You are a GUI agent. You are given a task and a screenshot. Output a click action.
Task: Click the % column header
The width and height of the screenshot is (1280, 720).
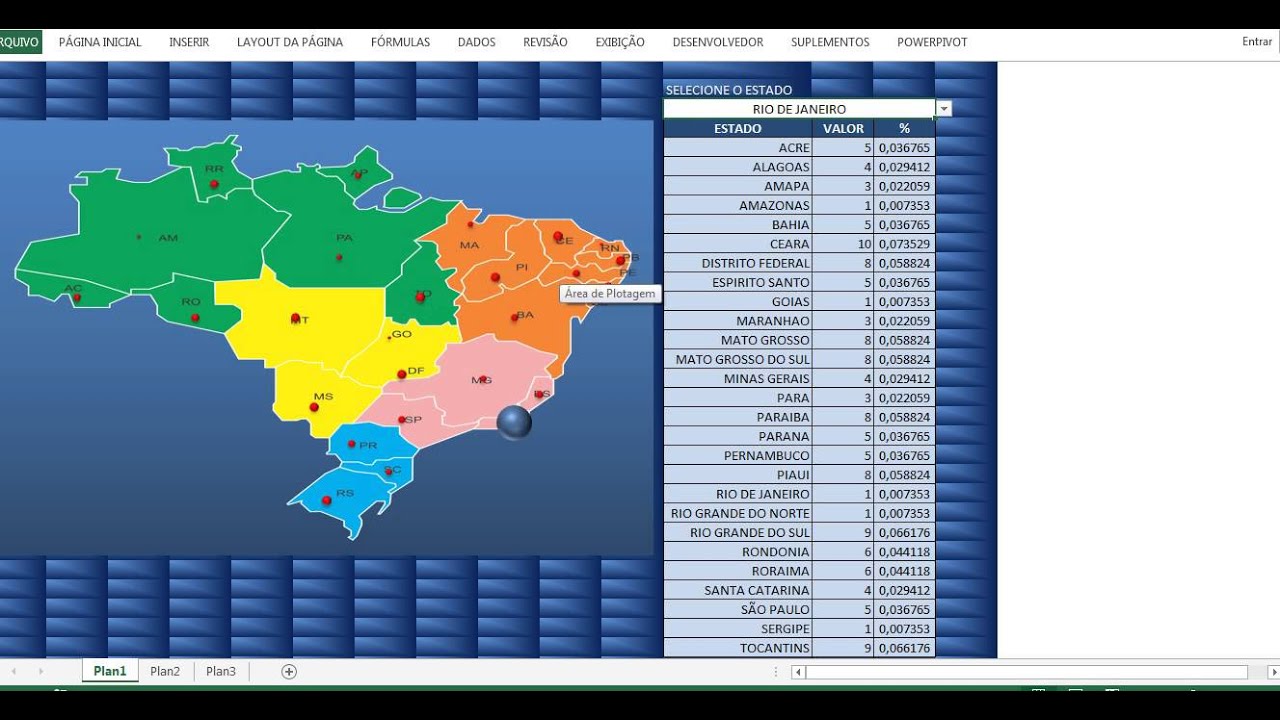pyautogui.click(x=904, y=128)
